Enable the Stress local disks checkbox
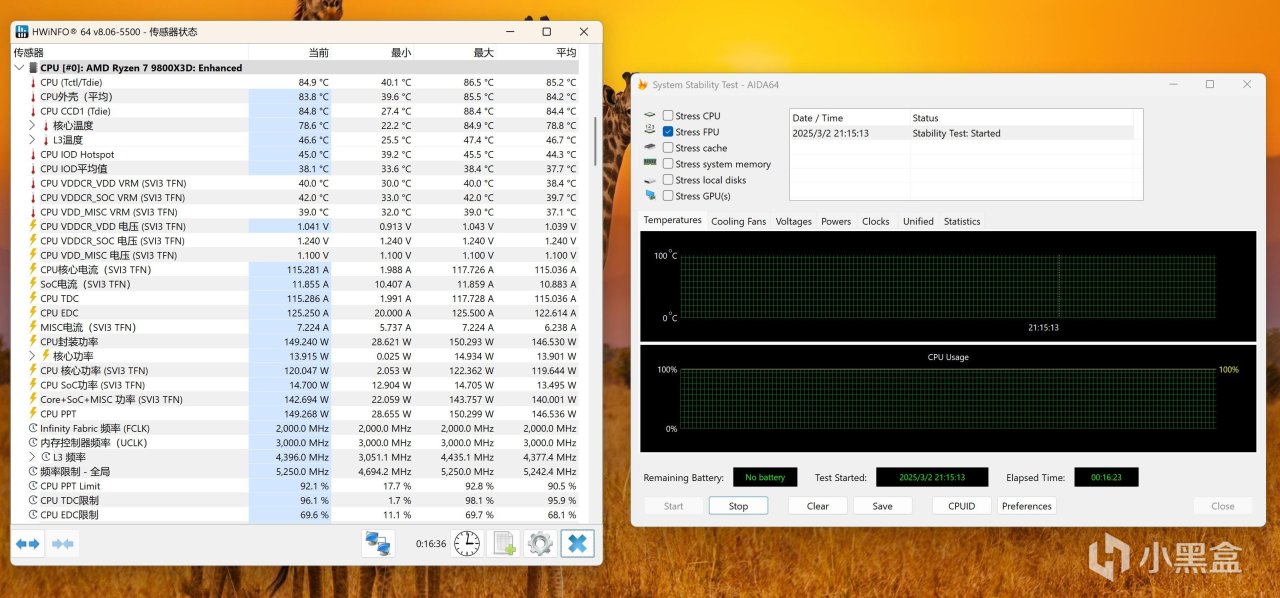Screen dimensions: 1280x598 coord(668,180)
